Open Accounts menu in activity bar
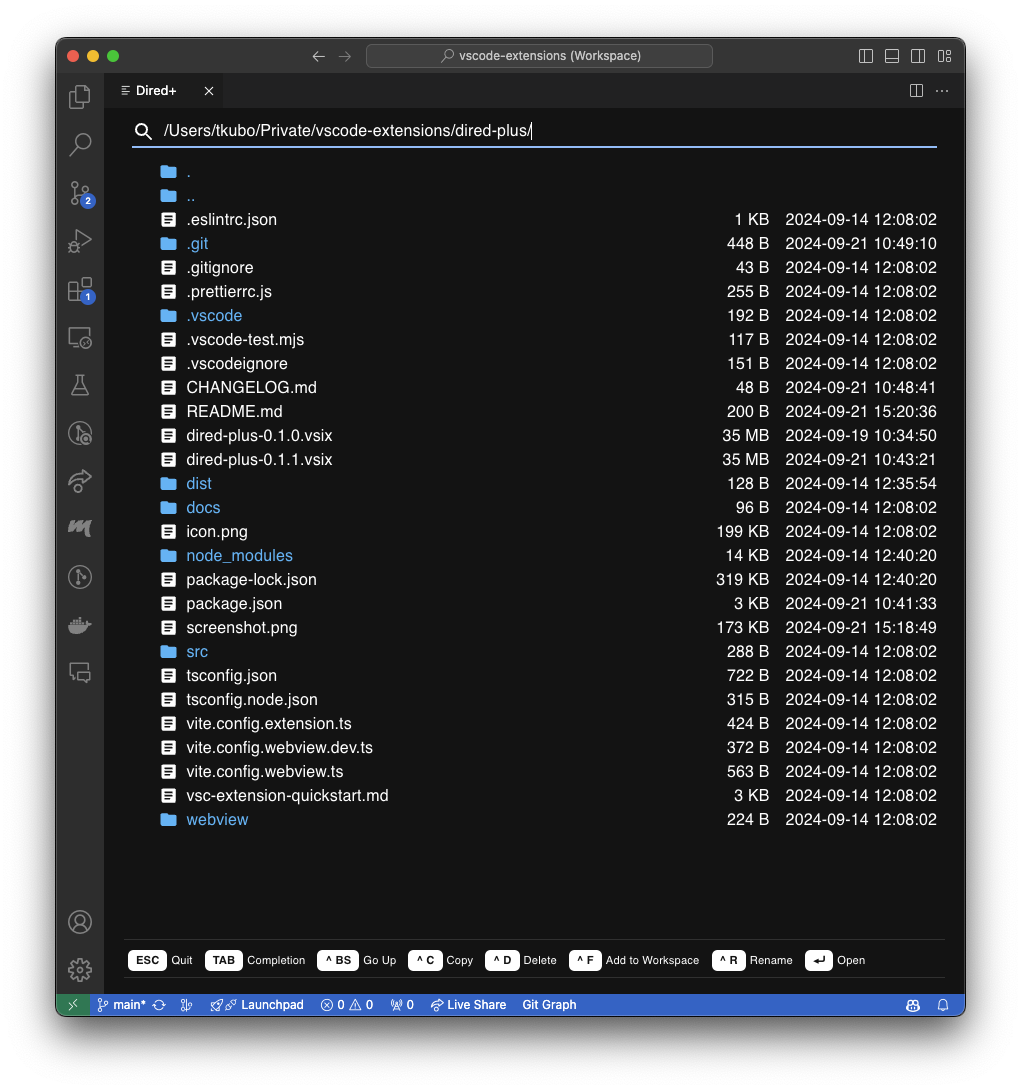 pos(80,922)
